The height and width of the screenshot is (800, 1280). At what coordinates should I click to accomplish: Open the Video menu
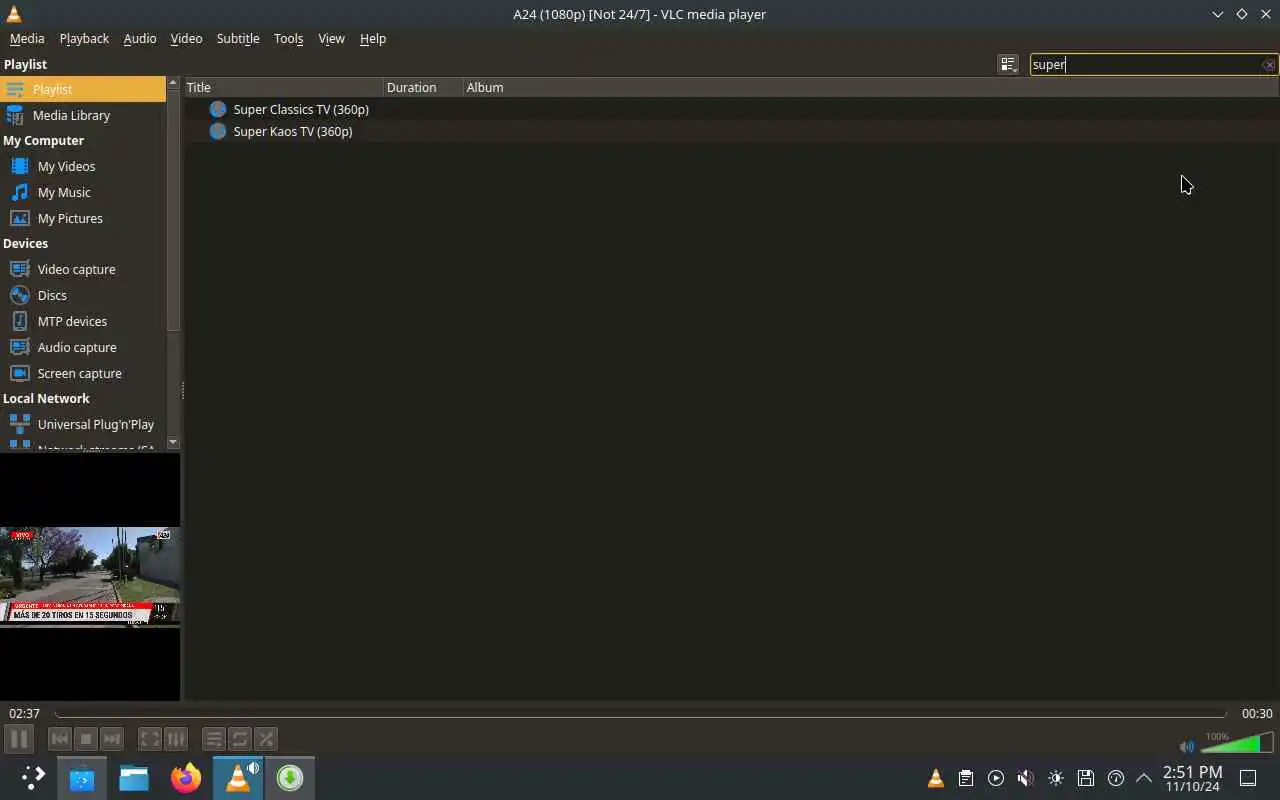click(186, 38)
